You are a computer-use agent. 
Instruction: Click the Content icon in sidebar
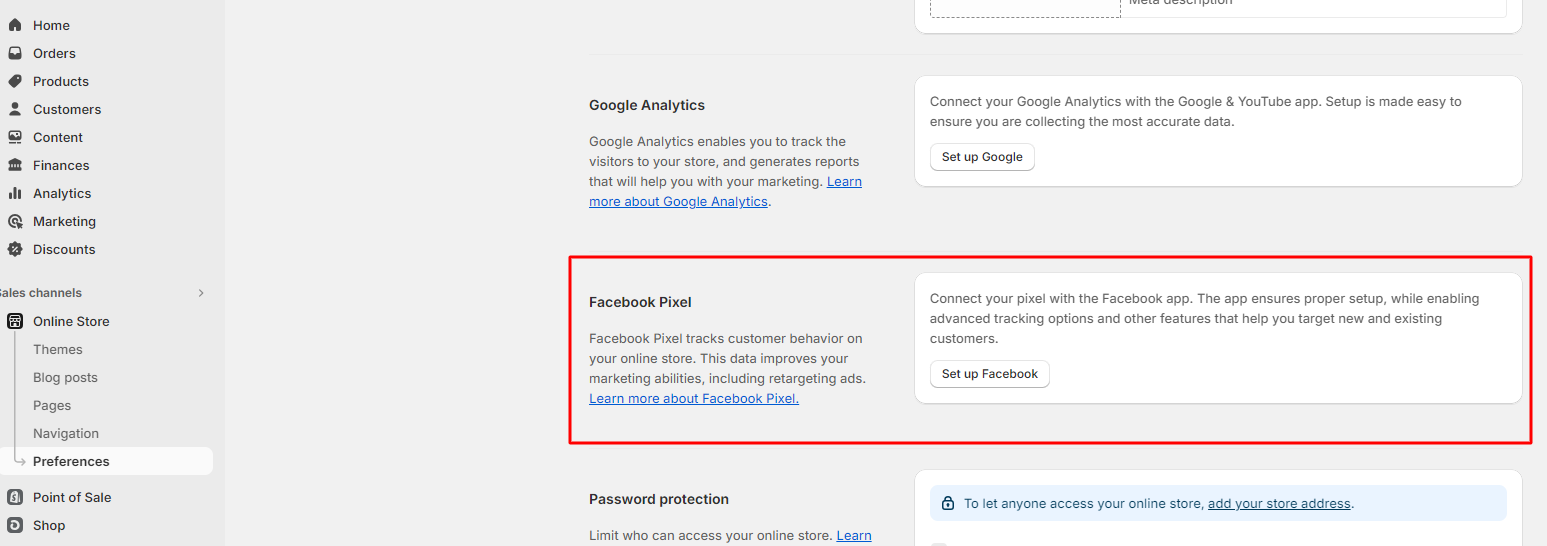15,137
